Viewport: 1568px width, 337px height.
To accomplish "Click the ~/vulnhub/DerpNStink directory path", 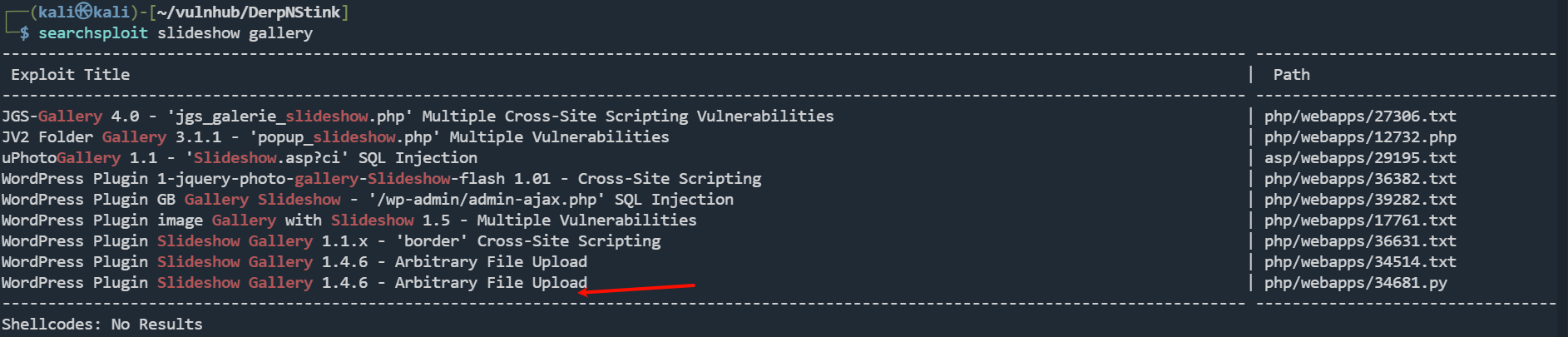I will coord(249,12).
